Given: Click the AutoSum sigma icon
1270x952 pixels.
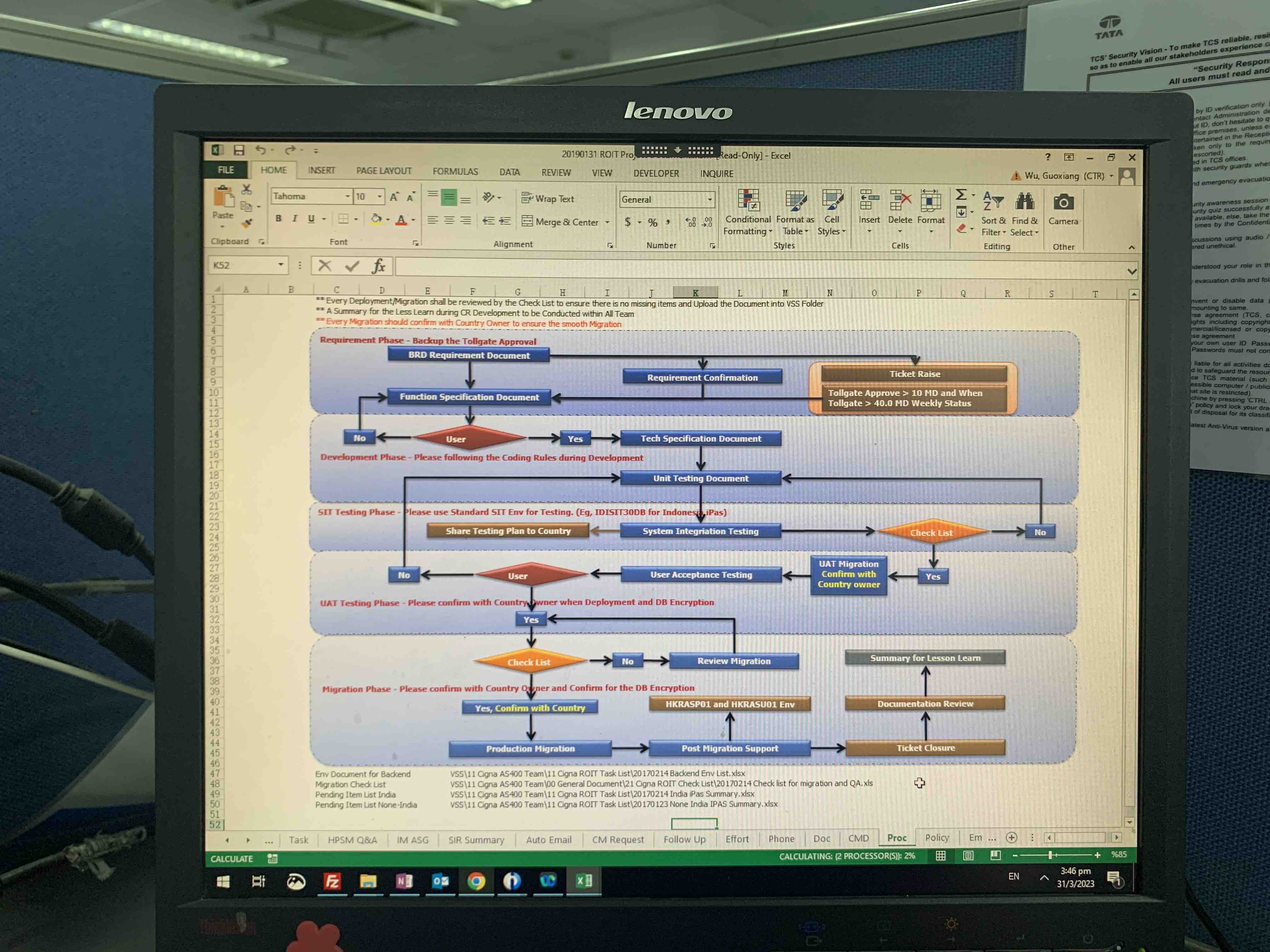Looking at the screenshot, I should 961,195.
